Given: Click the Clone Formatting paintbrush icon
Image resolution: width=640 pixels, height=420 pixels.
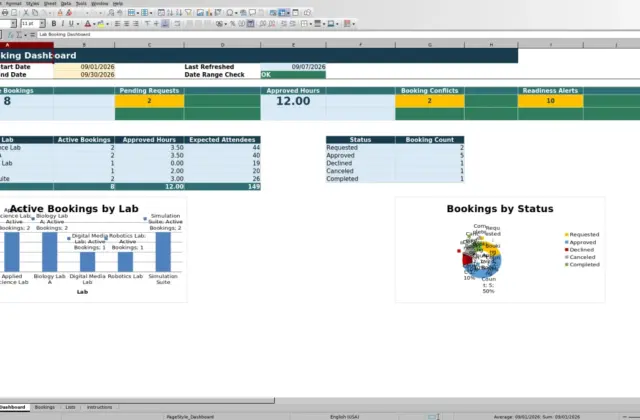Looking at the screenshot, I should [x=60, y=13].
